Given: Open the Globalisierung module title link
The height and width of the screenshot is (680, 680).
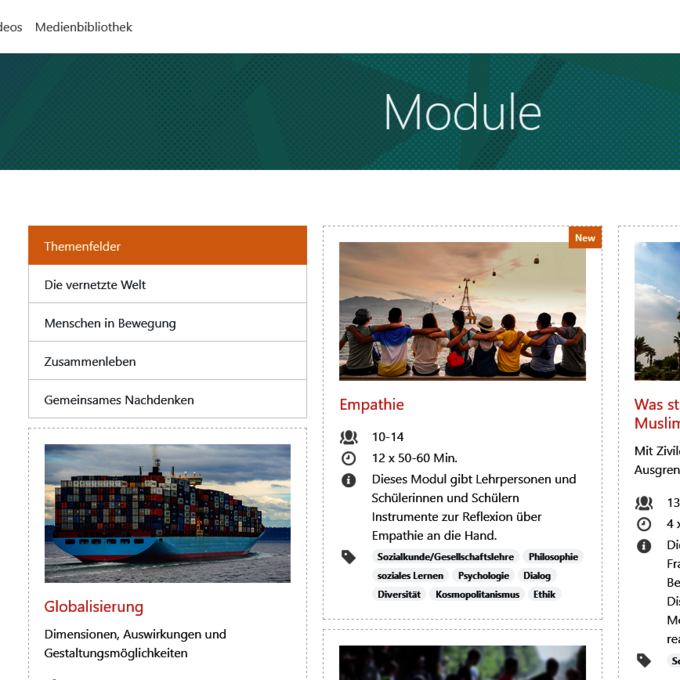Looking at the screenshot, I should (x=94, y=606).
